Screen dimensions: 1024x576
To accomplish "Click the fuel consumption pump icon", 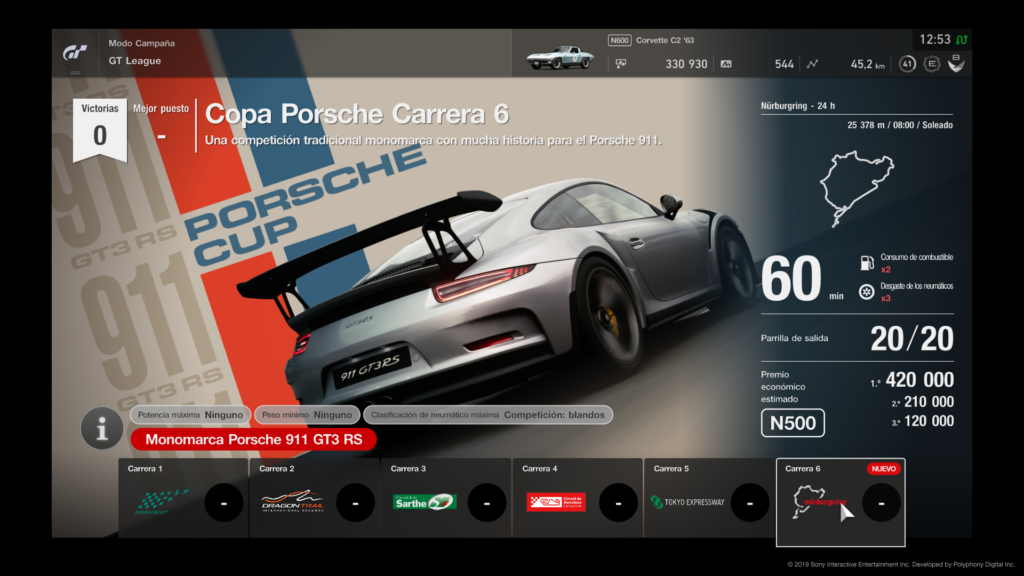I will pyautogui.click(x=867, y=263).
